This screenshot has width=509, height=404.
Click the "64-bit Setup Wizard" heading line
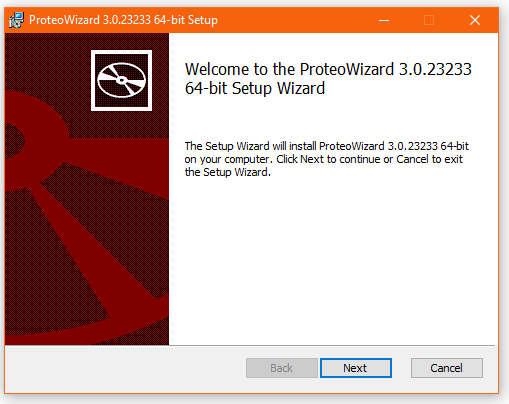(255, 88)
